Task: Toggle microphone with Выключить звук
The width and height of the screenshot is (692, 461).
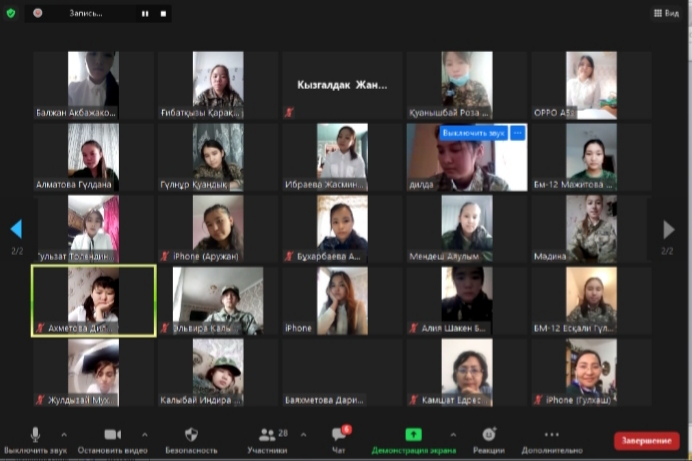Action: coord(36,438)
